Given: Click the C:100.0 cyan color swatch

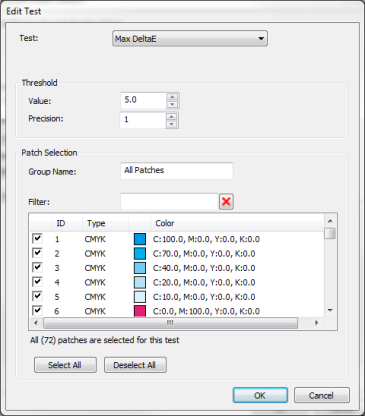Looking at the screenshot, I should point(140,239).
